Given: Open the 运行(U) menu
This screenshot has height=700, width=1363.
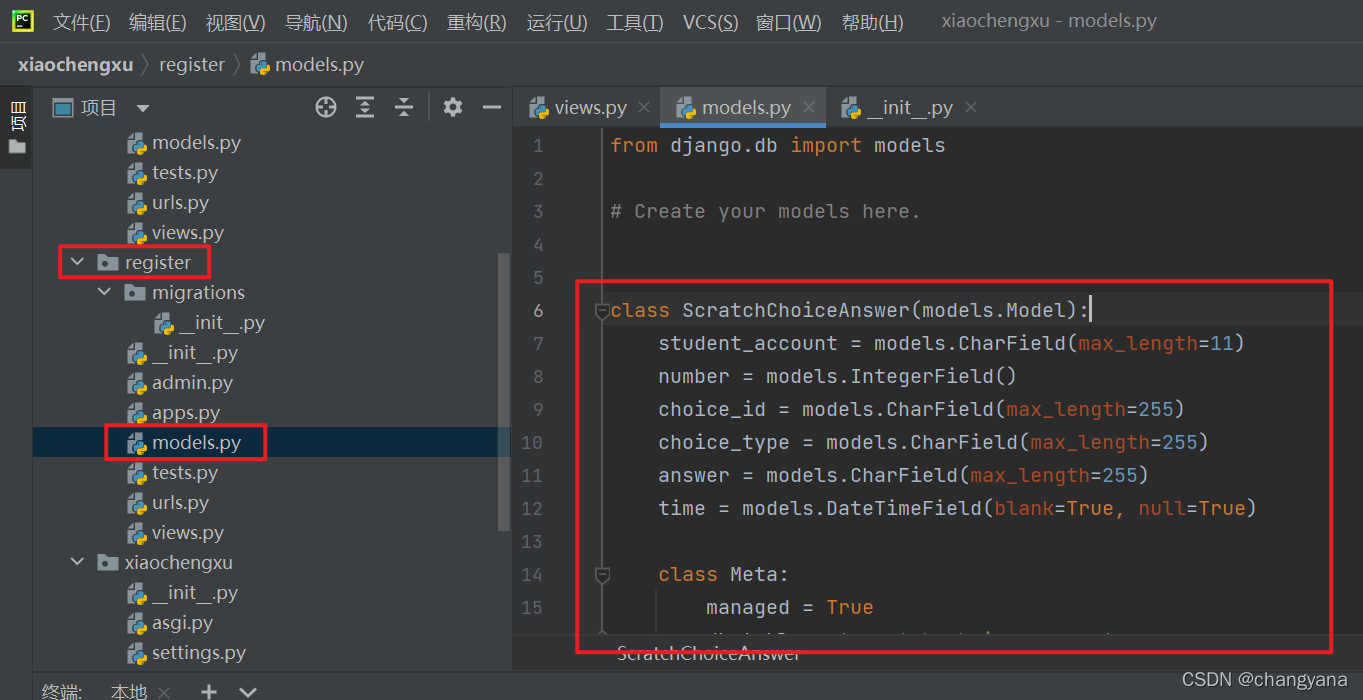Looking at the screenshot, I should point(557,22).
